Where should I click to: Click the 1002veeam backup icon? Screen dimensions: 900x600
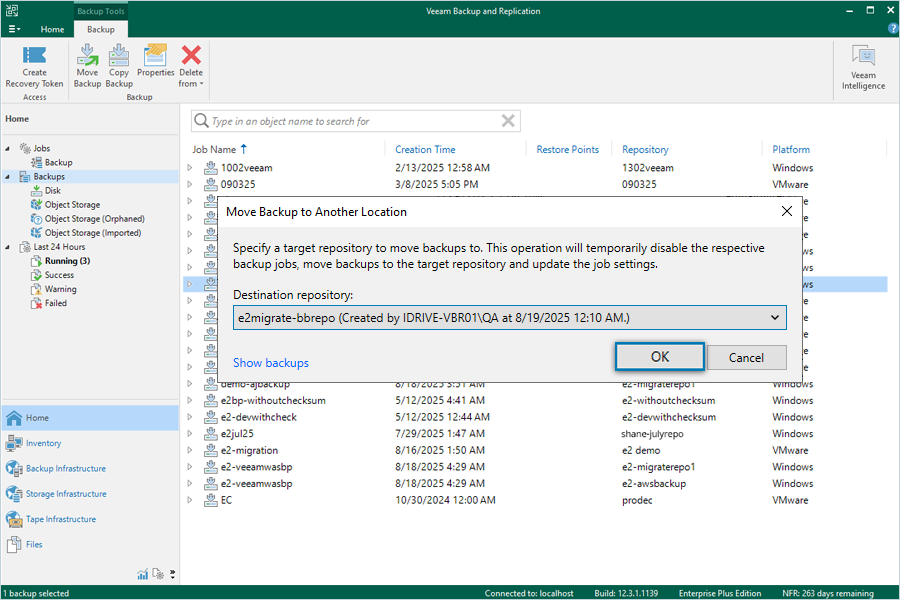(211, 168)
